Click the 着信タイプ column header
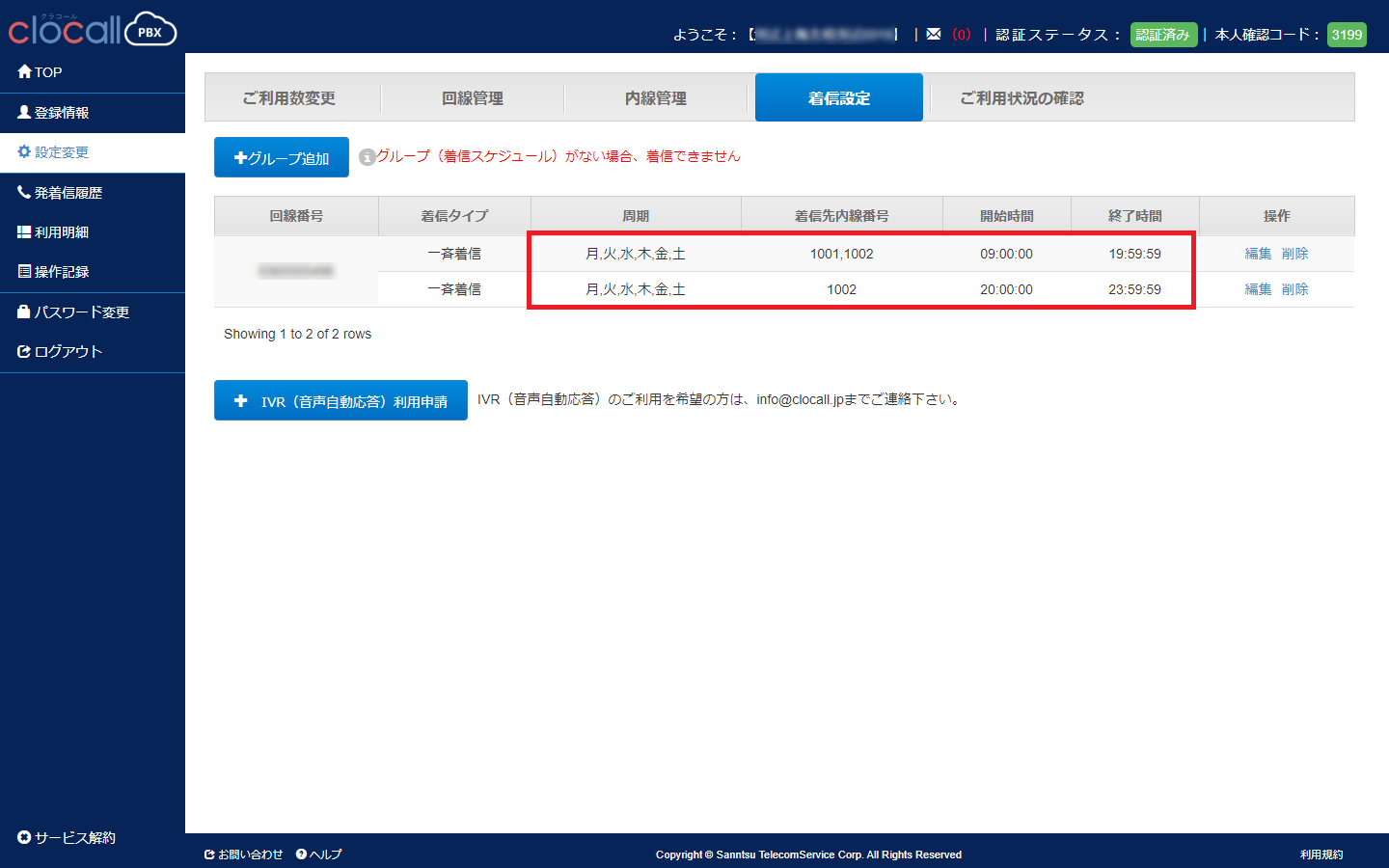Screen dimensions: 1389x868 (454, 216)
